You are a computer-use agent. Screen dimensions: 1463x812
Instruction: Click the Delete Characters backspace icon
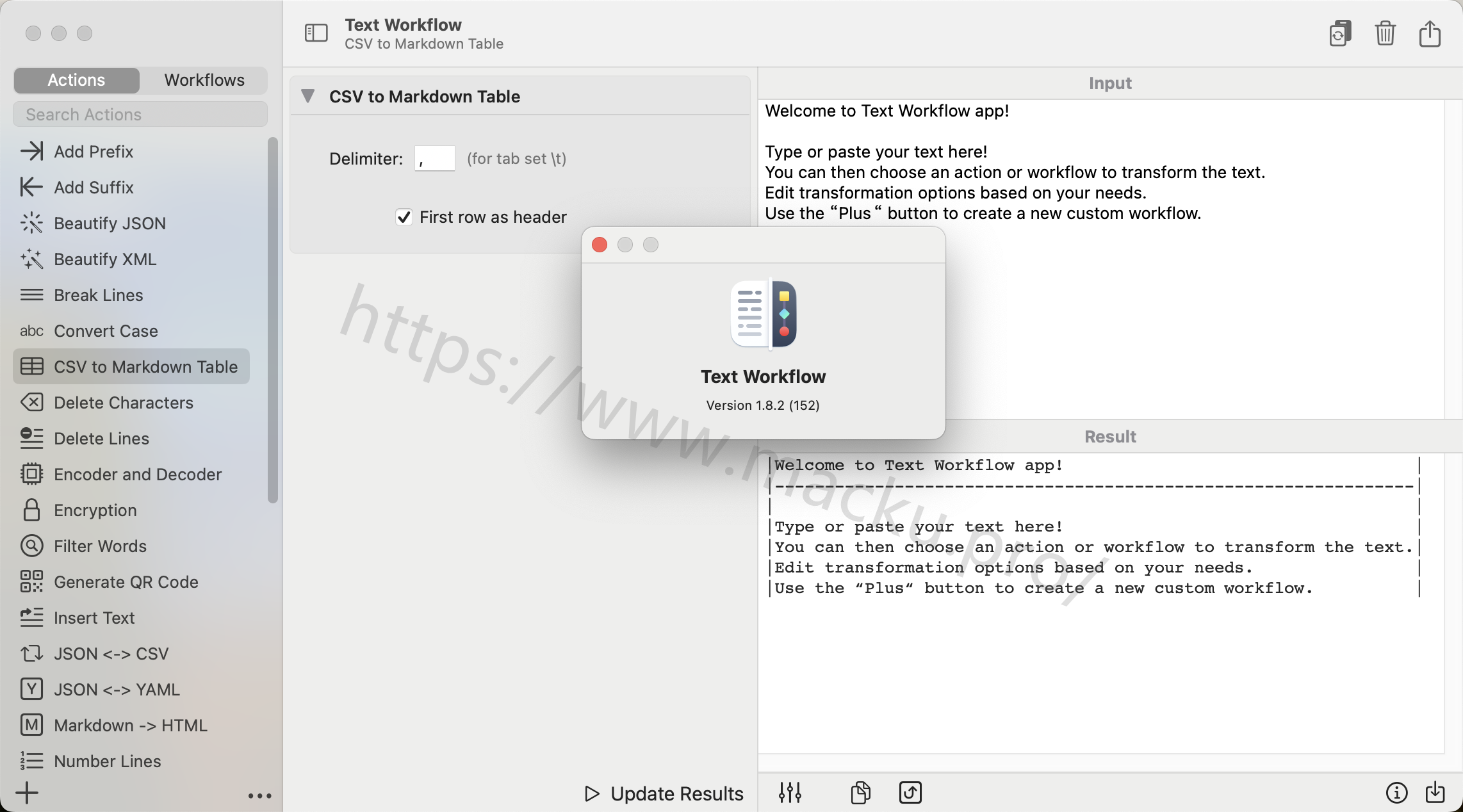31,402
